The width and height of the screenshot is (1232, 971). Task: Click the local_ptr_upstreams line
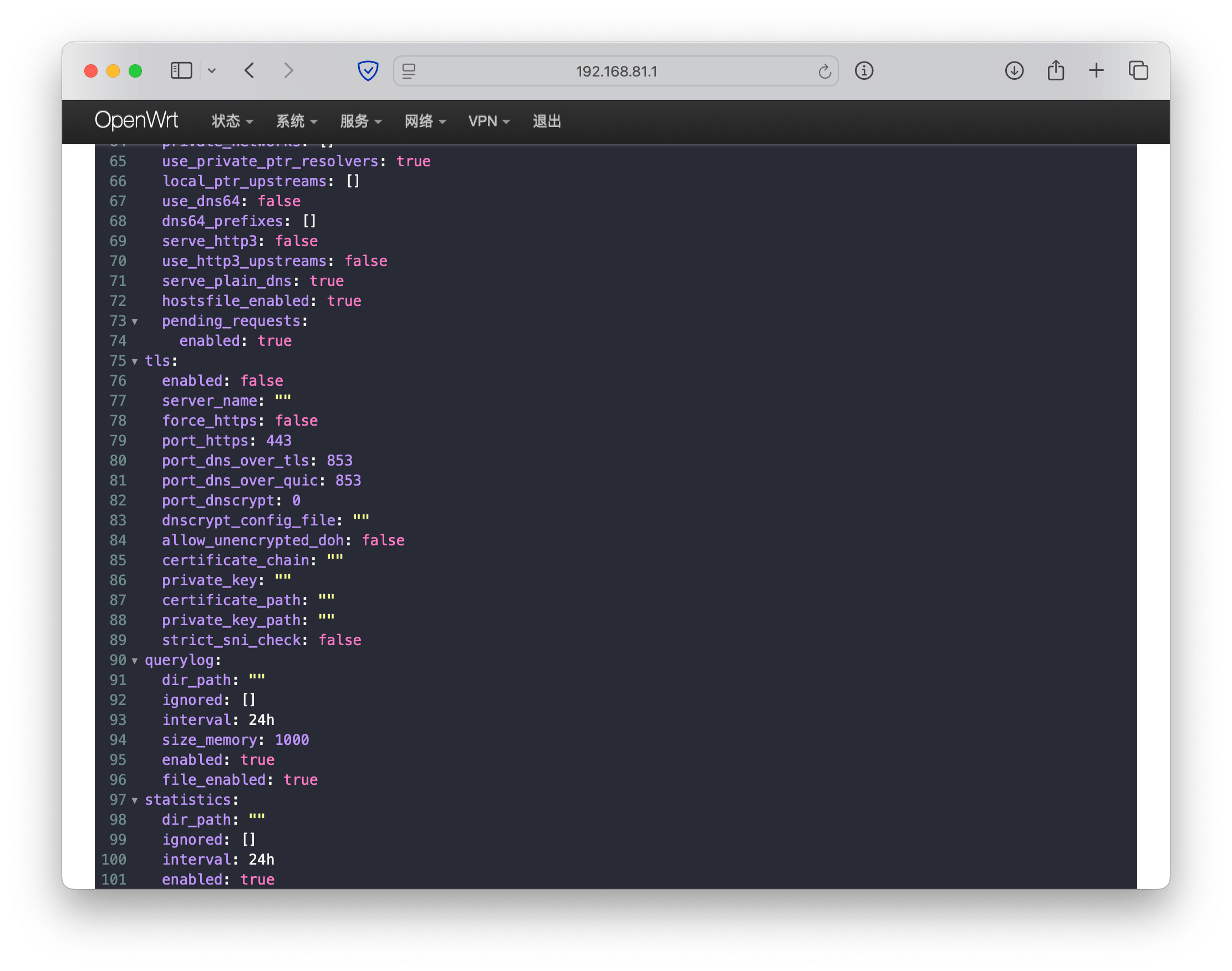point(261,181)
